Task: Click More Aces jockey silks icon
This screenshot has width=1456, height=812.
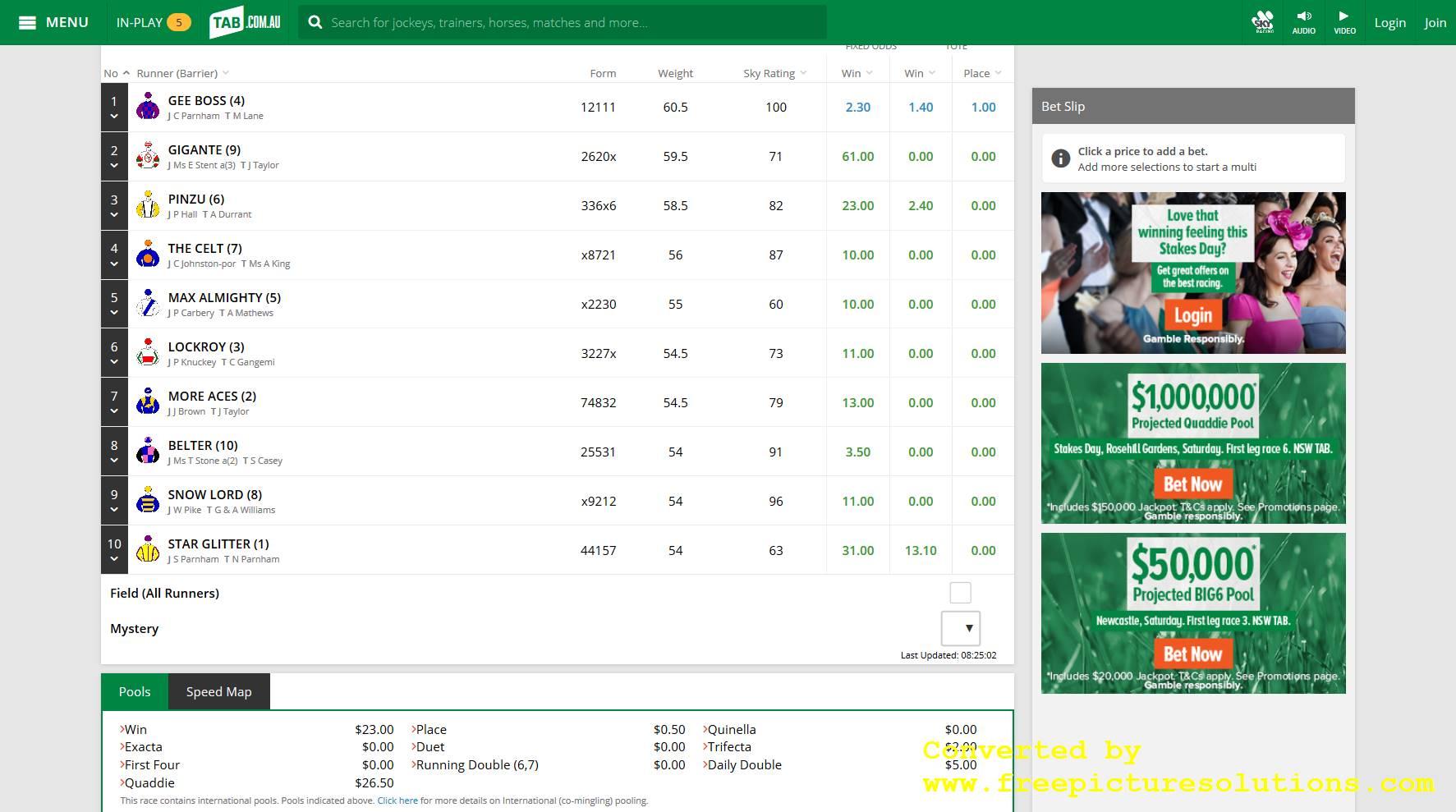Action: pos(148,402)
